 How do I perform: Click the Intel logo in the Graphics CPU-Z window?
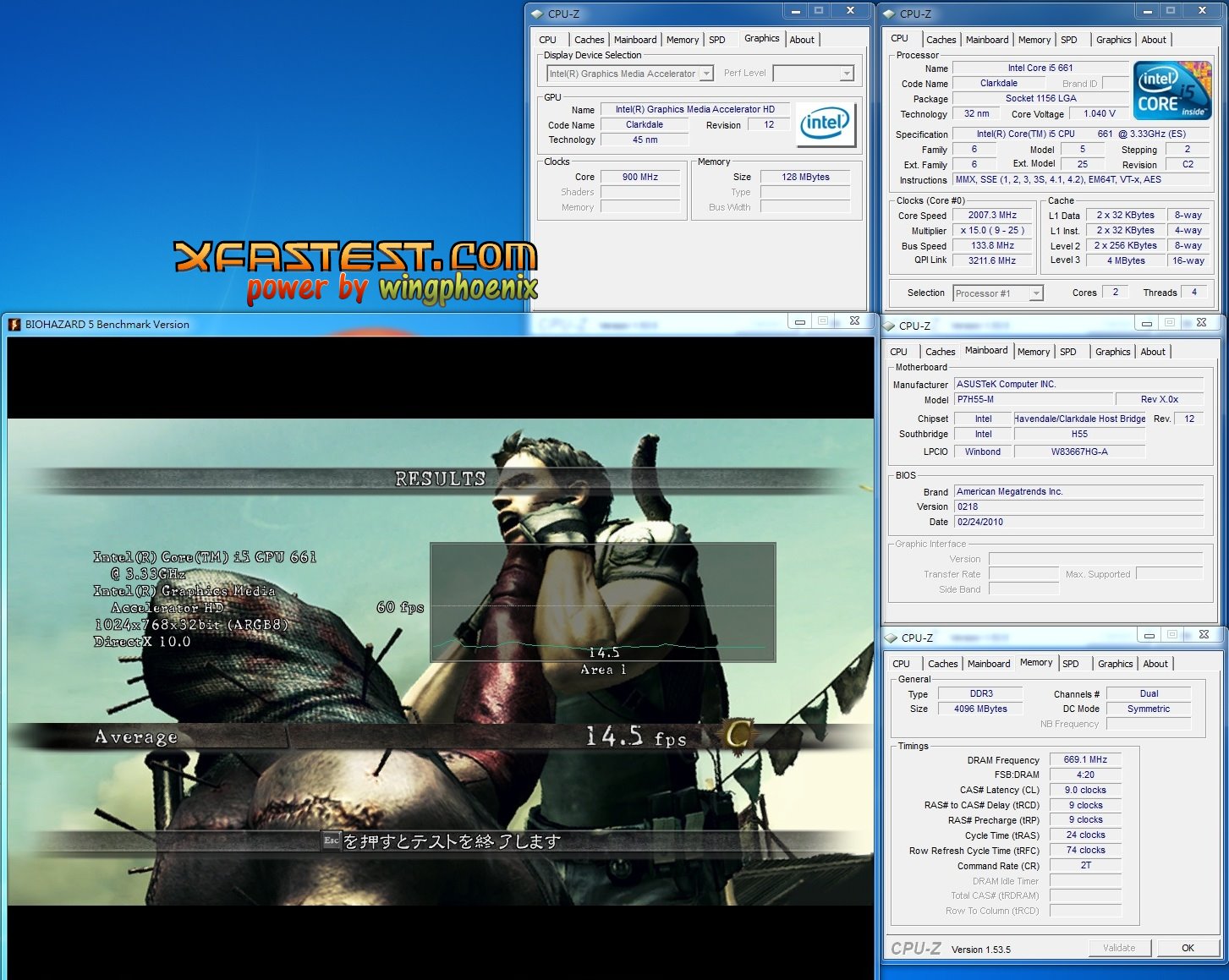tap(825, 124)
